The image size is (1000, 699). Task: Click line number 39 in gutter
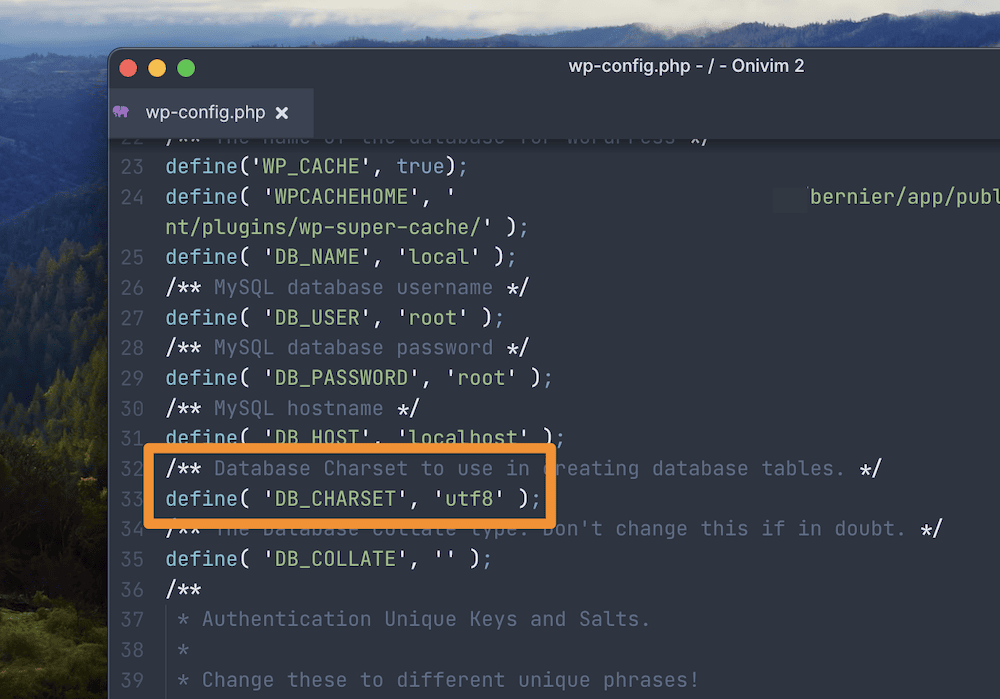click(x=132, y=681)
